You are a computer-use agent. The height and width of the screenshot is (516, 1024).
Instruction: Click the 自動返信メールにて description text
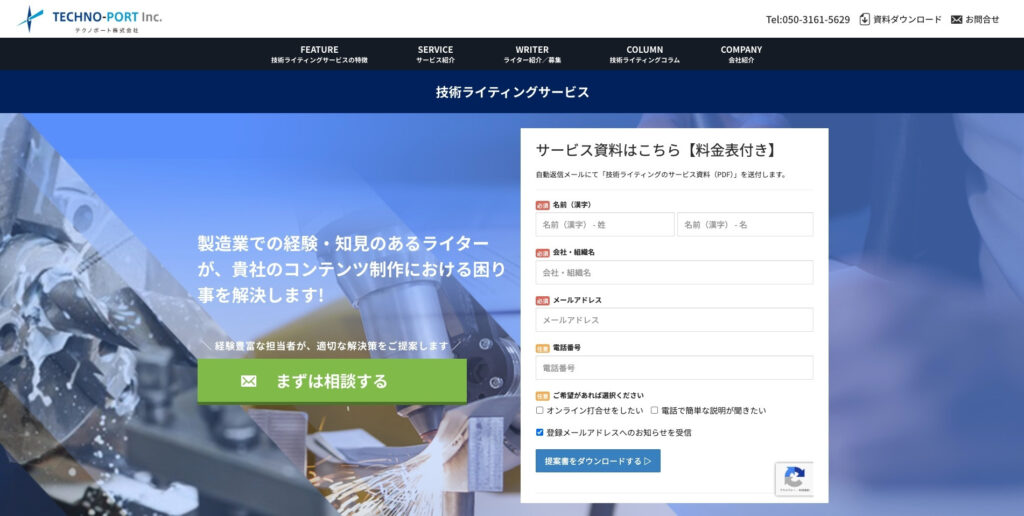click(x=661, y=175)
